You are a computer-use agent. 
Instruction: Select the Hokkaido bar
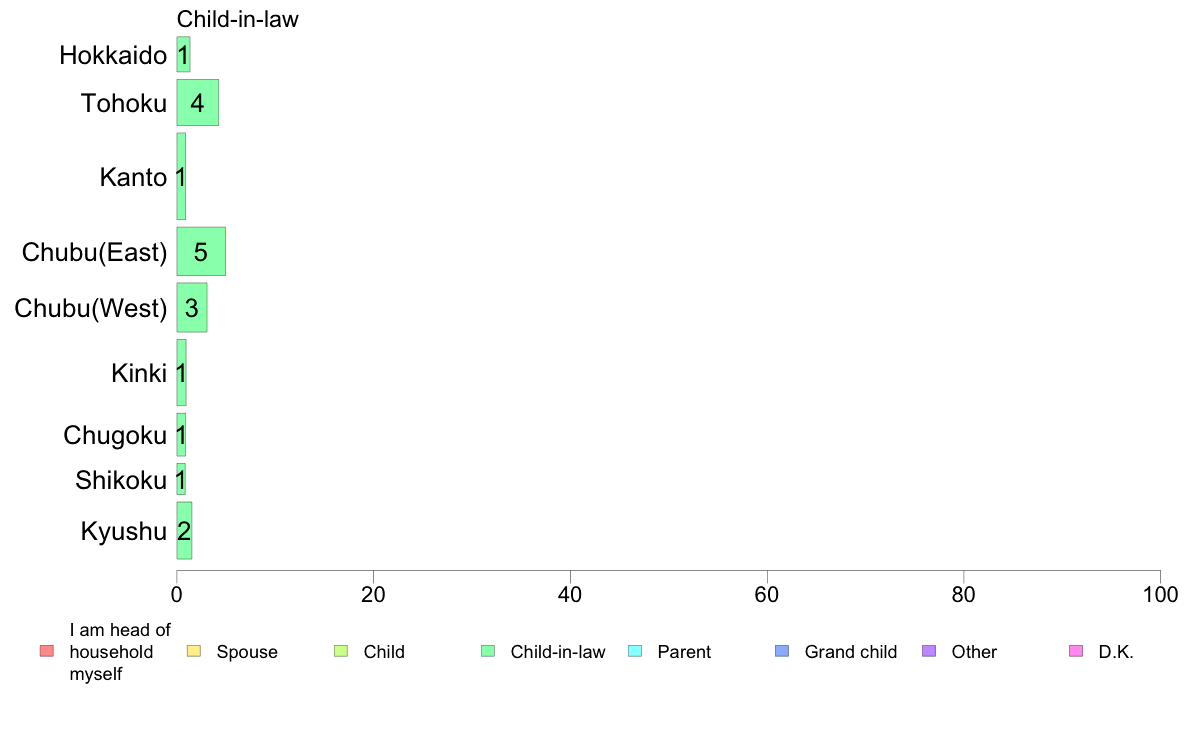point(183,55)
